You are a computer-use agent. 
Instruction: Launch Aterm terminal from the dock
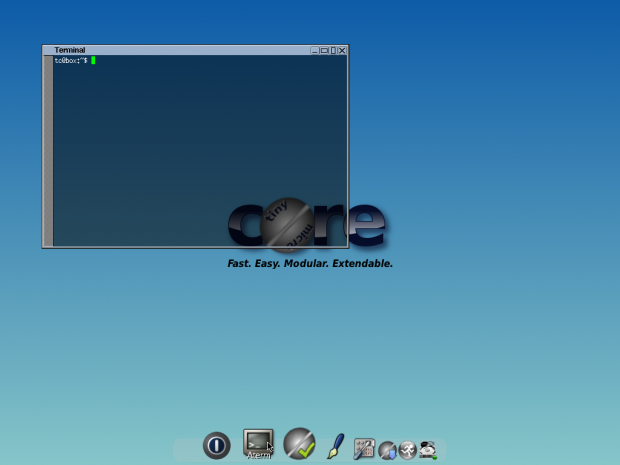click(x=258, y=442)
